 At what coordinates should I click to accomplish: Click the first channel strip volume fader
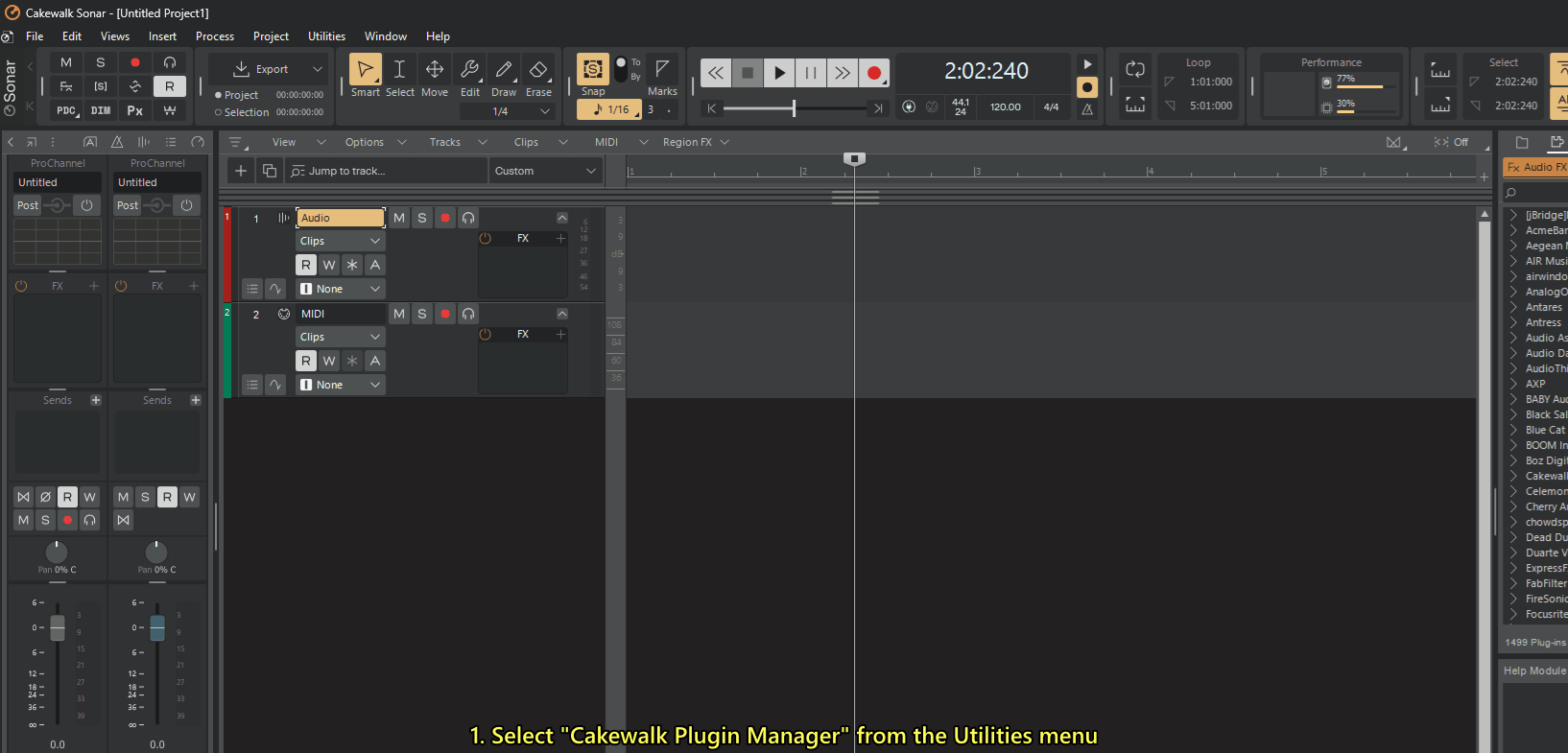58,627
